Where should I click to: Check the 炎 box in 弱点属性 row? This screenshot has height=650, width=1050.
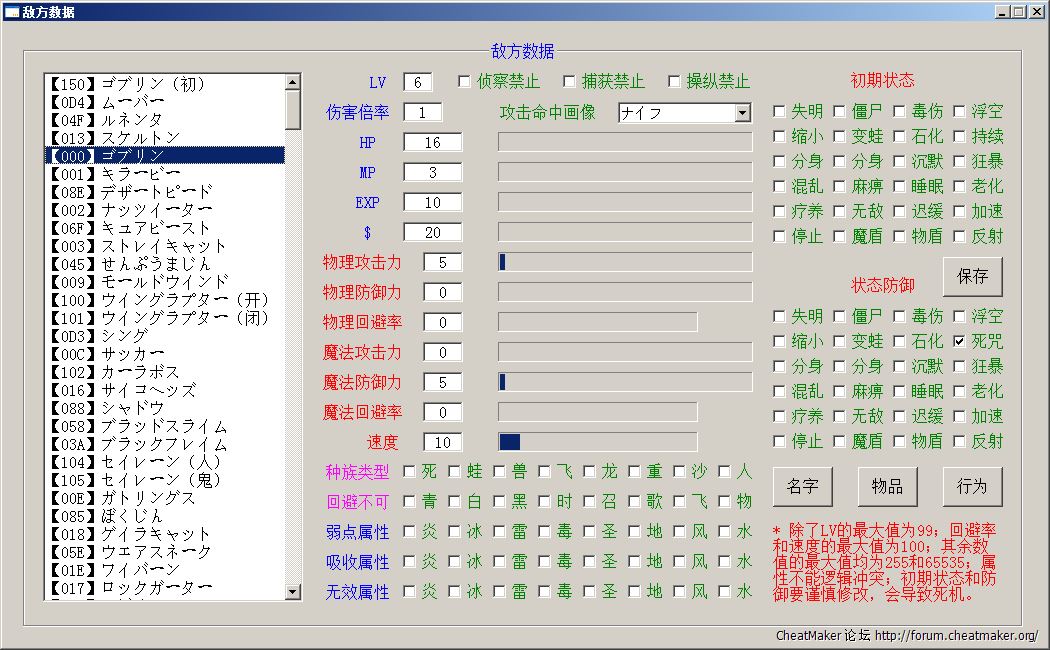coord(410,531)
